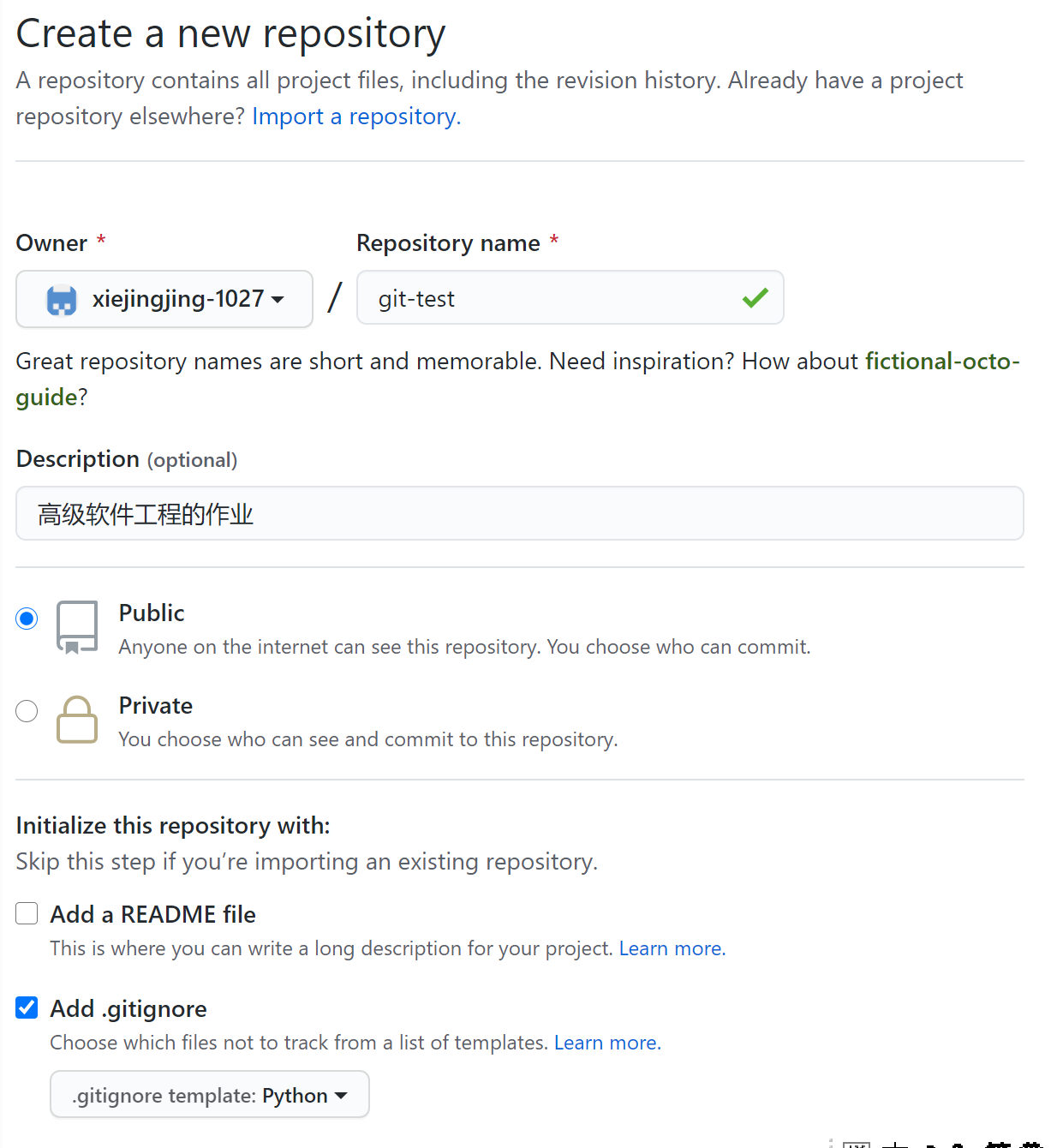Select the Public visibility radio button
The height and width of the screenshot is (1148, 1051).
pyautogui.click(x=27, y=619)
